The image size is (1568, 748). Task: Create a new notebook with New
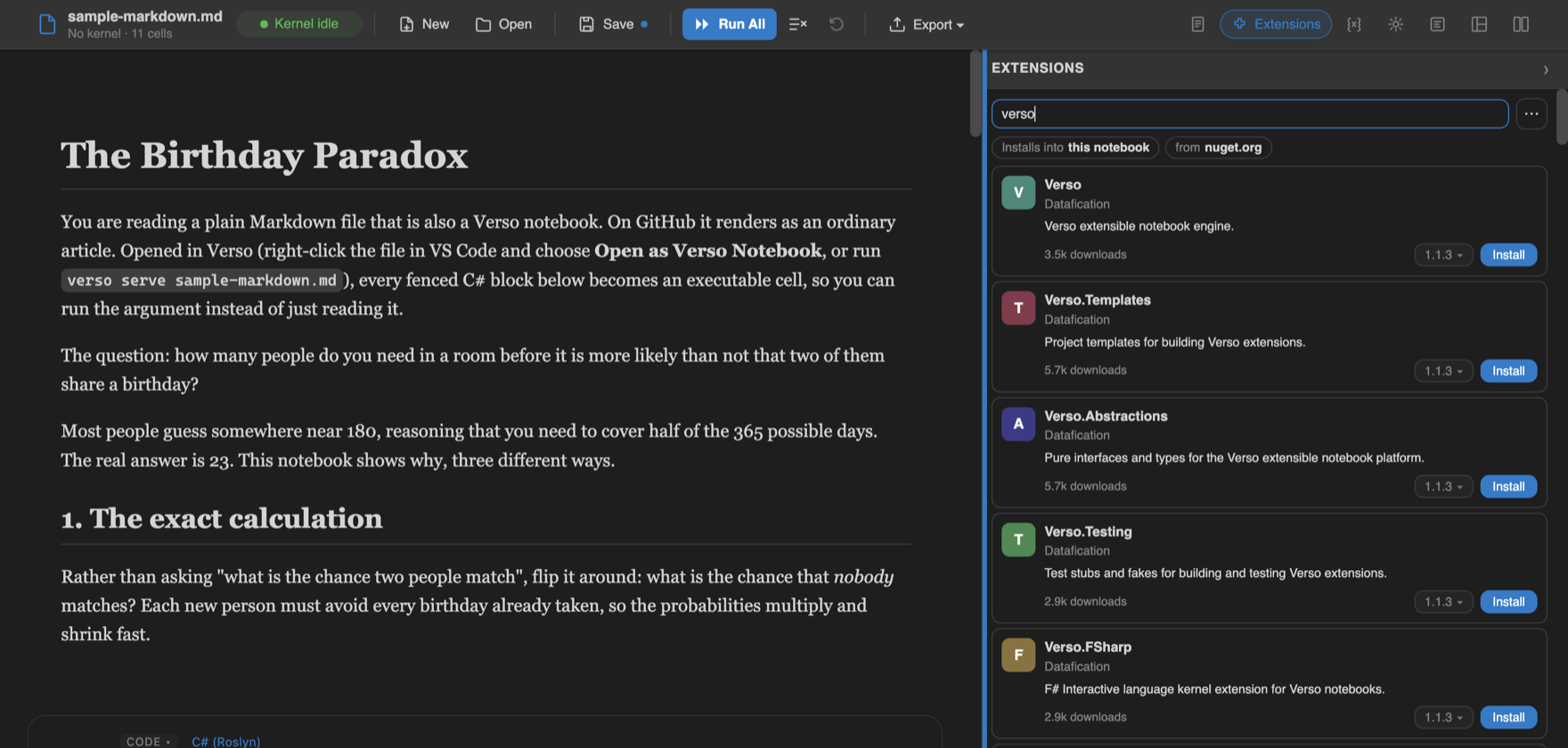[424, 24]
